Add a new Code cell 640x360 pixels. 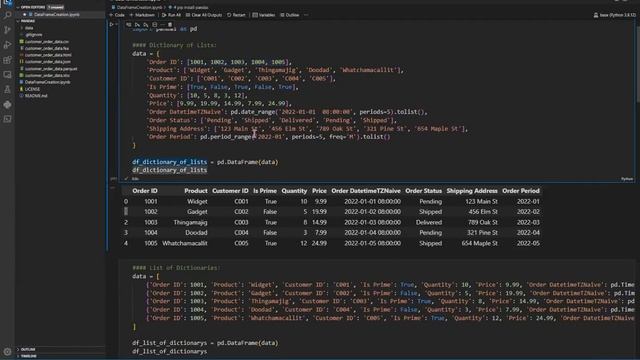(117, 15)
